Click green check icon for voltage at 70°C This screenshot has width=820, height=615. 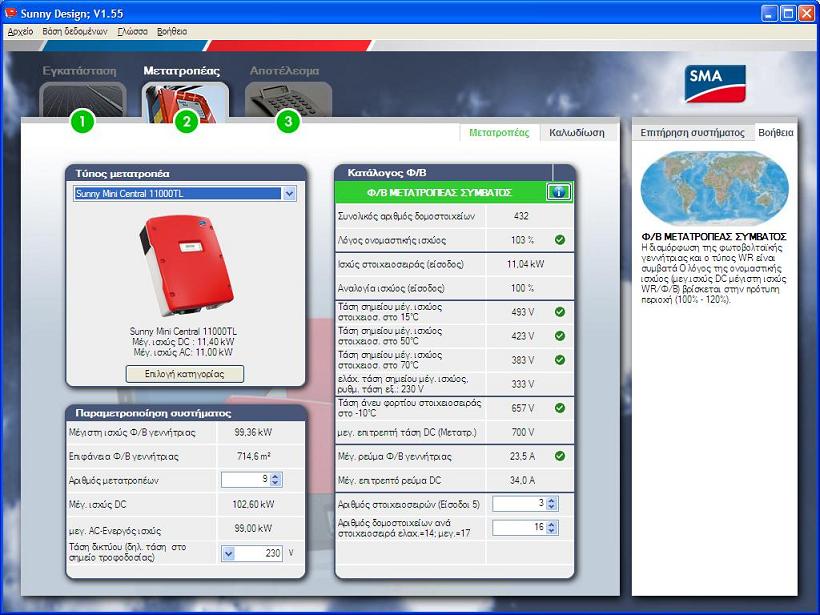pyautogui.click(x=560, y=360)
